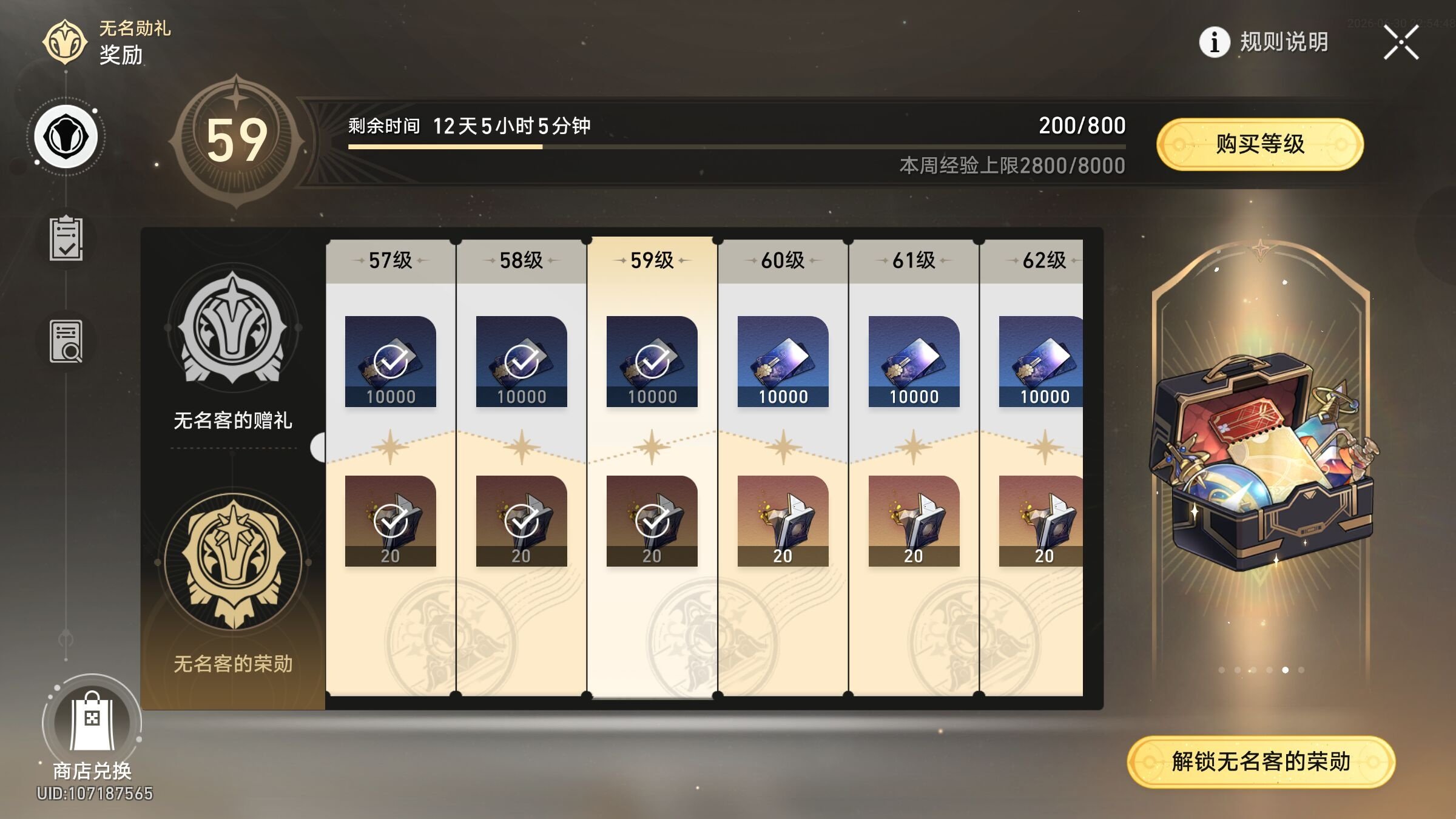
Task: Select the level 60 credits reward
Action: (783, 362)
